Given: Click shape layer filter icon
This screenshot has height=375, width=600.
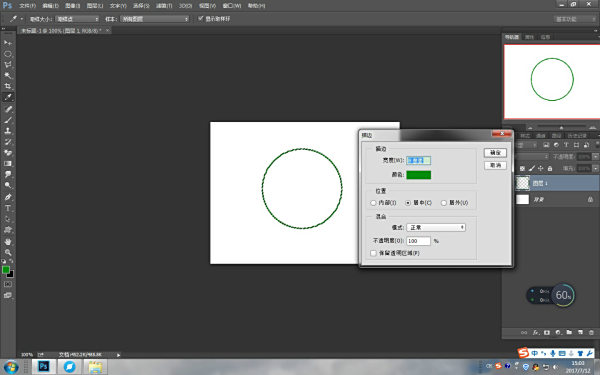Looking at the screenshot, I should click(x=576, y=145).
